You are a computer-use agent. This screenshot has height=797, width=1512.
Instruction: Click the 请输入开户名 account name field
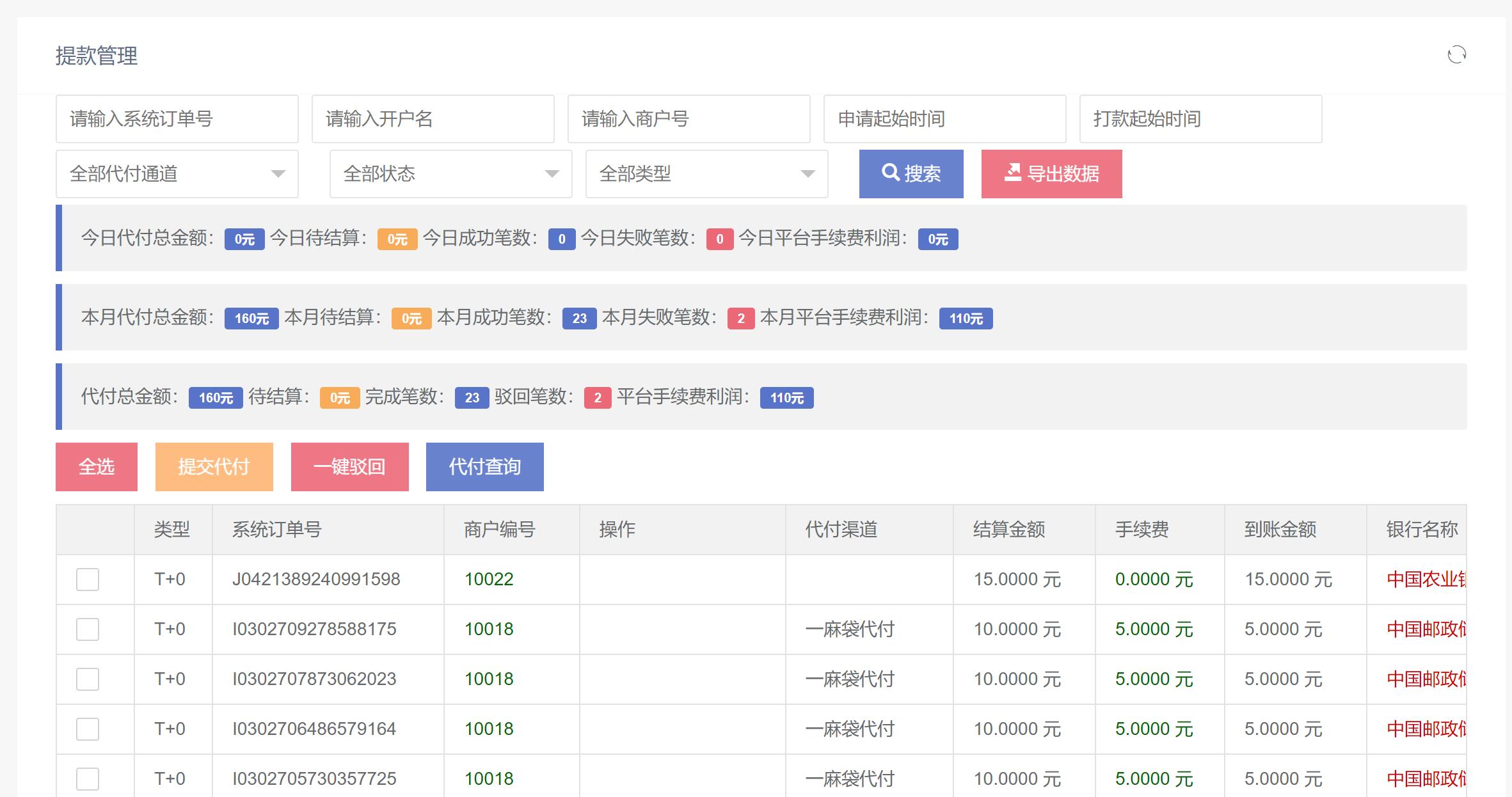433,119
